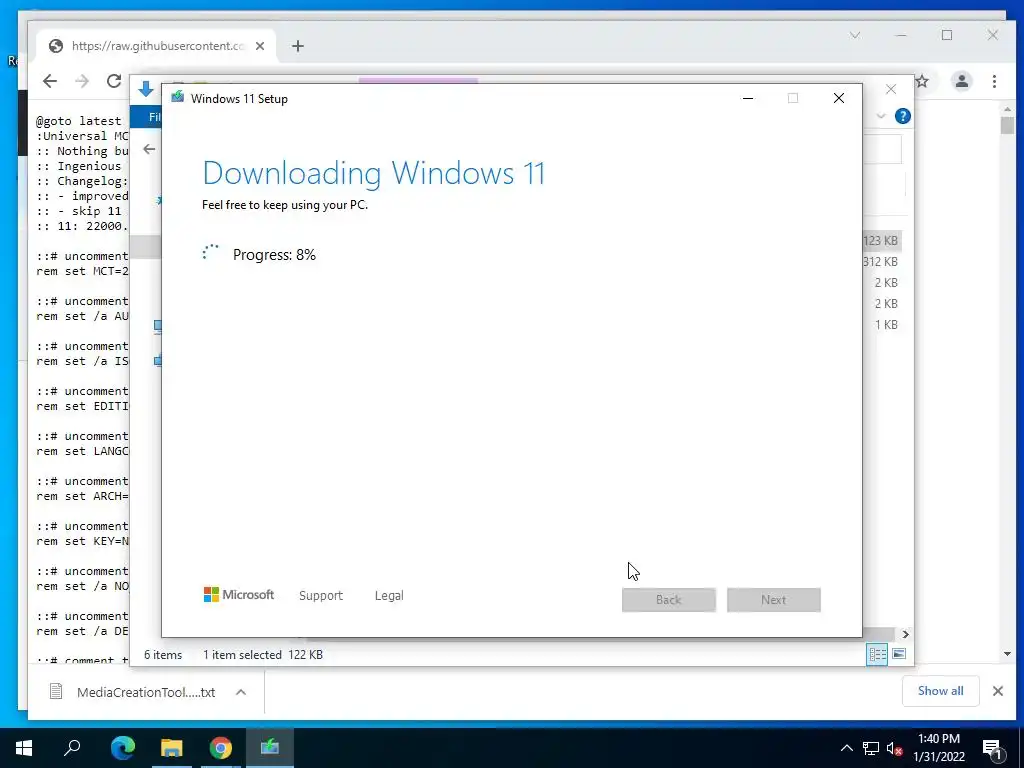
Task: Bookmark this page with the star
Action: click(x=922, y=81)
